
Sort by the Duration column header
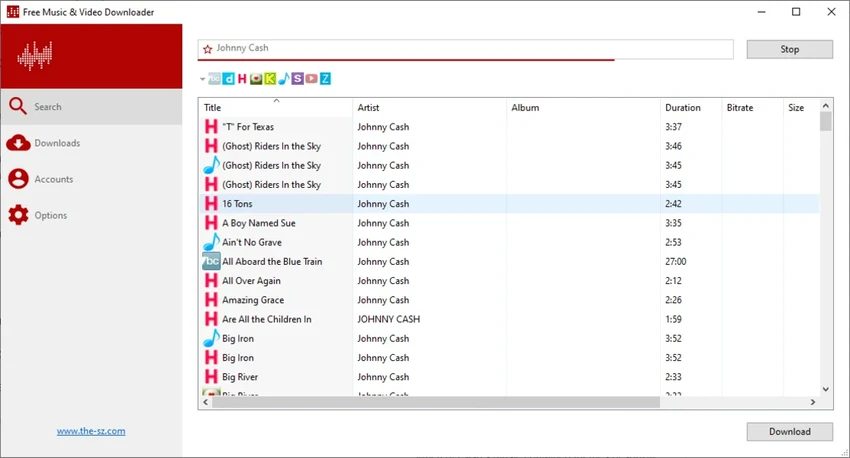click(x=691, y=107)
